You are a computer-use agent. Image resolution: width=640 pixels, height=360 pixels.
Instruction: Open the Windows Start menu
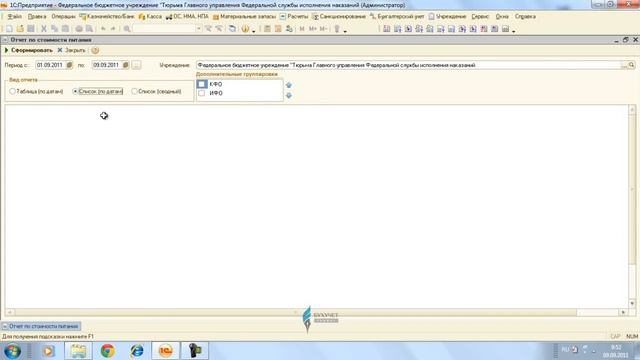tap(13, 351)
